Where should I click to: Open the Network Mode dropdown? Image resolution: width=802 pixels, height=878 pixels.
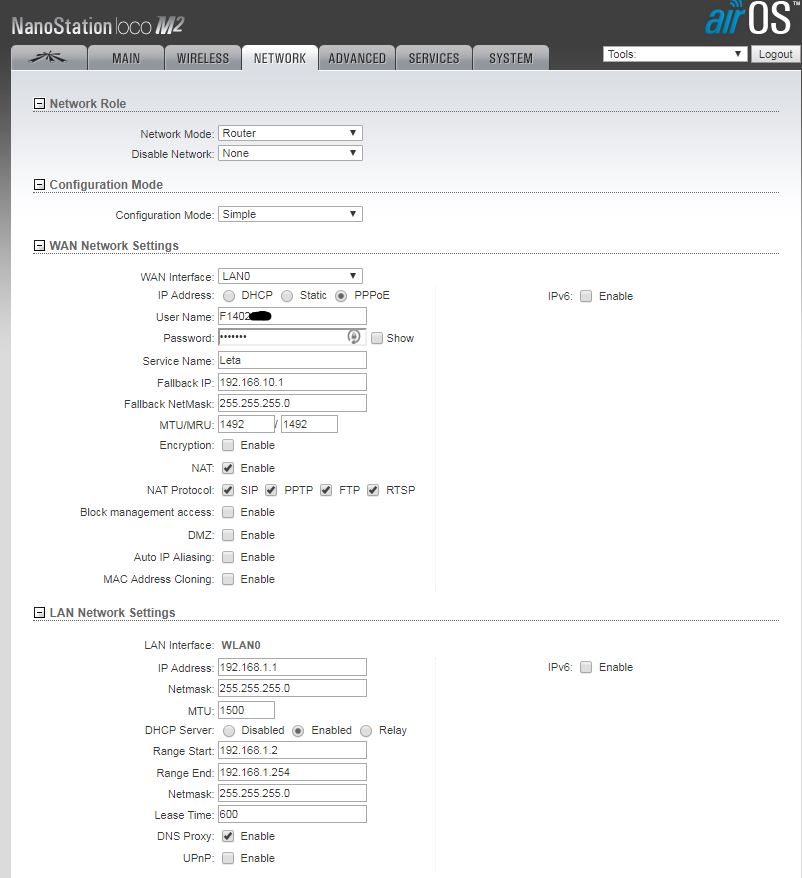(x=290, y=133)
